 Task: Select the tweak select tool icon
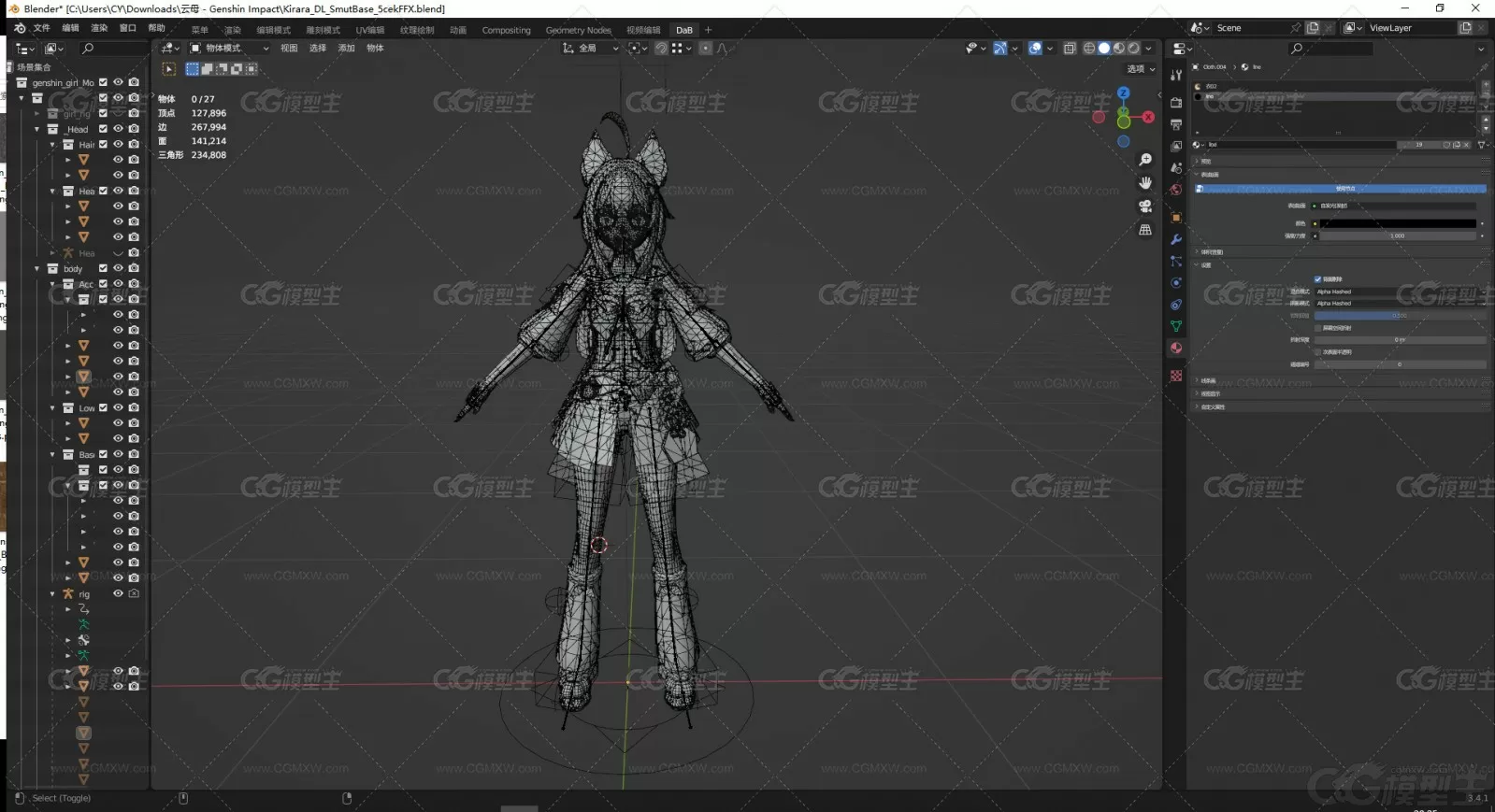coord(169,69)
